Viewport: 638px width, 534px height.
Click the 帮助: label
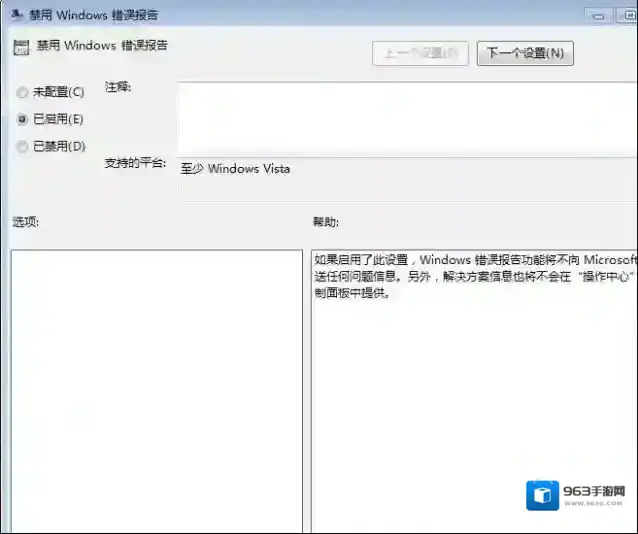click(326, 222)
